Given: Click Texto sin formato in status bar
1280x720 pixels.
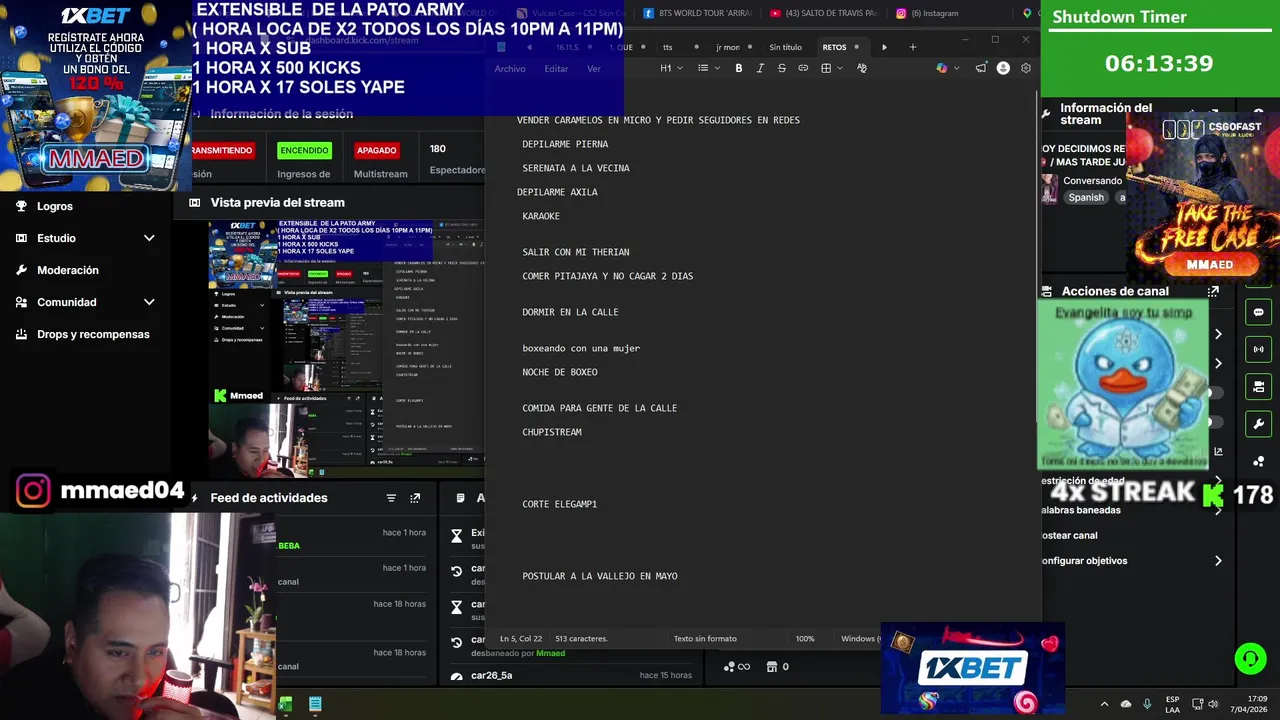Looking at the screenshot, I should (705, 639).
